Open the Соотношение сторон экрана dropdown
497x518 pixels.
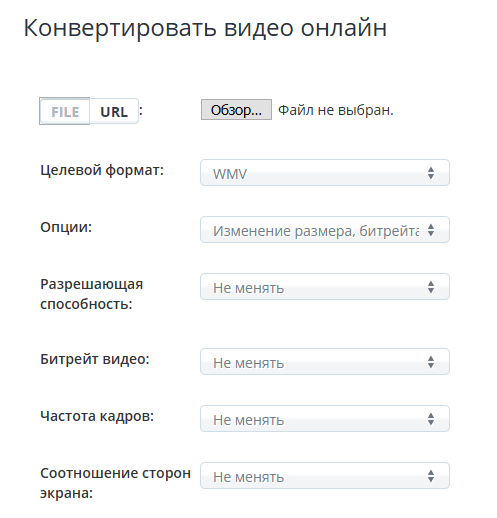click(325, 476)
